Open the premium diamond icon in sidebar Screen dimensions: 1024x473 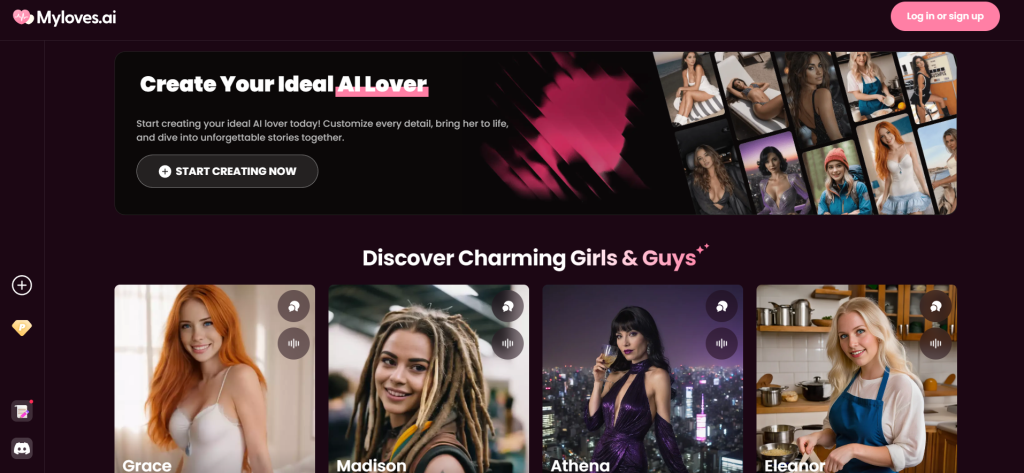pyautogui.click(x=22, y=328)
